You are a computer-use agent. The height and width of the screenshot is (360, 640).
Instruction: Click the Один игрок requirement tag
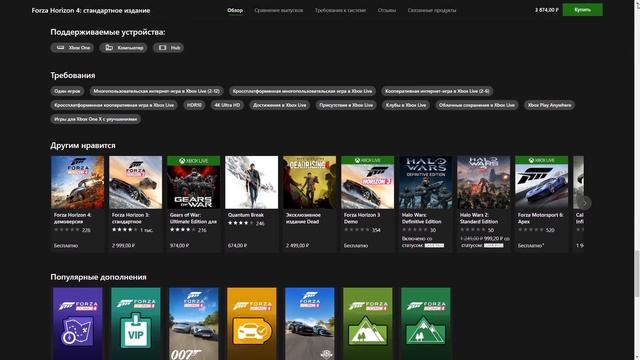pos(67,91)
